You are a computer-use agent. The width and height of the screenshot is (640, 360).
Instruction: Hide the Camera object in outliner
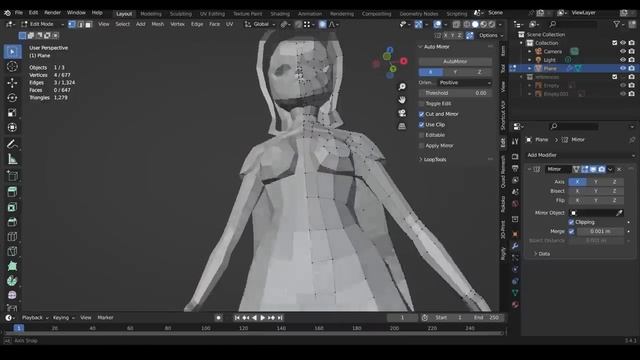(623, 51)
